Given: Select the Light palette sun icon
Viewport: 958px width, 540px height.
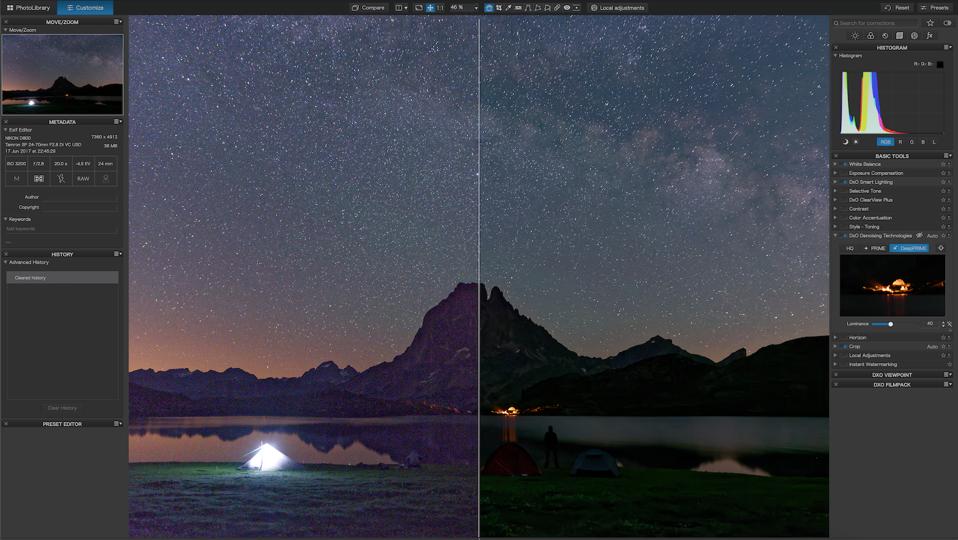Looking at the screenshot, I should (x=855, y=35).
